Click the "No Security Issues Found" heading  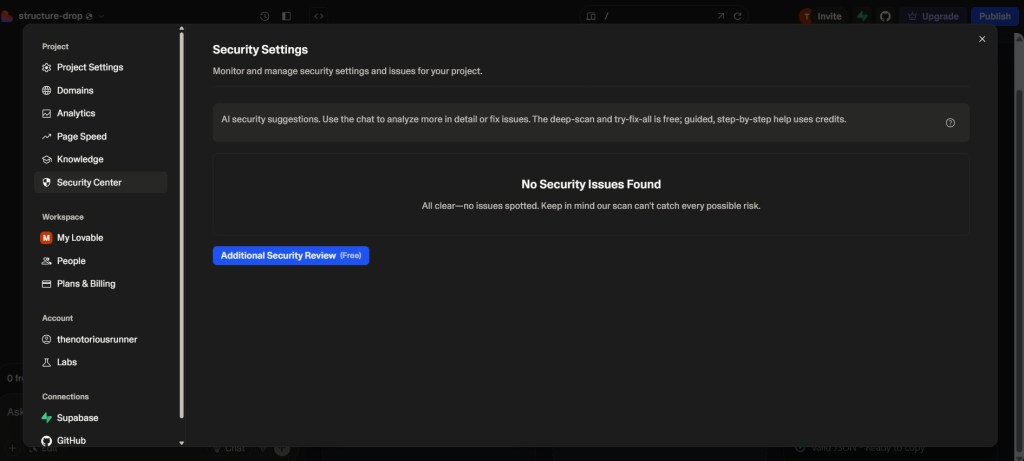(x=591, y=185)
